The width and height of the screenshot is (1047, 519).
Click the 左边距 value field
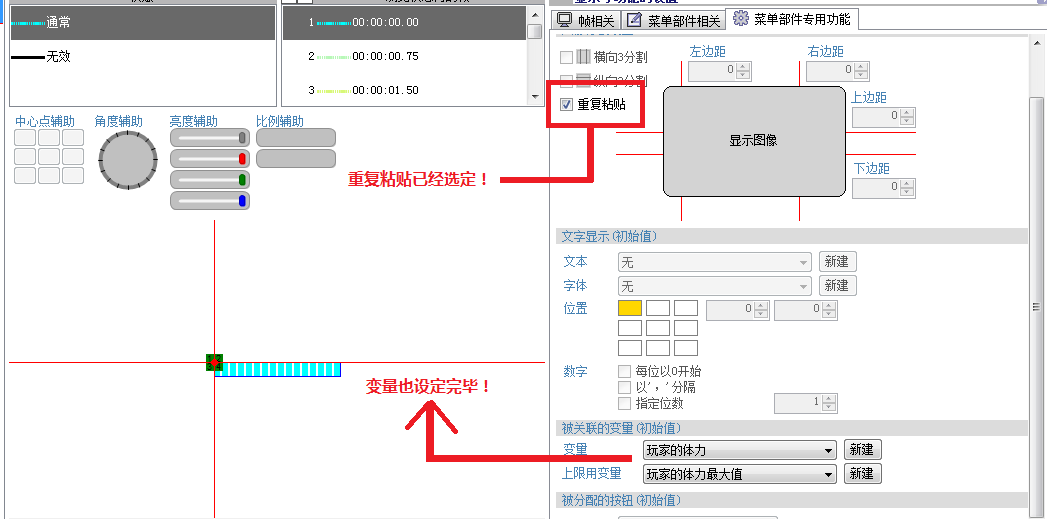tap(720, 70)
